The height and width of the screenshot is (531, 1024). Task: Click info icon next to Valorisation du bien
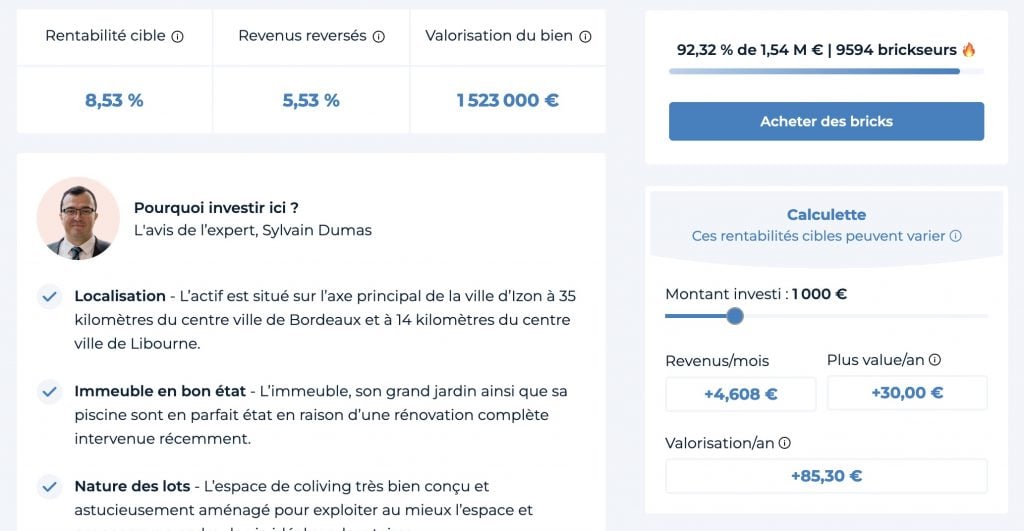[585, 37]
